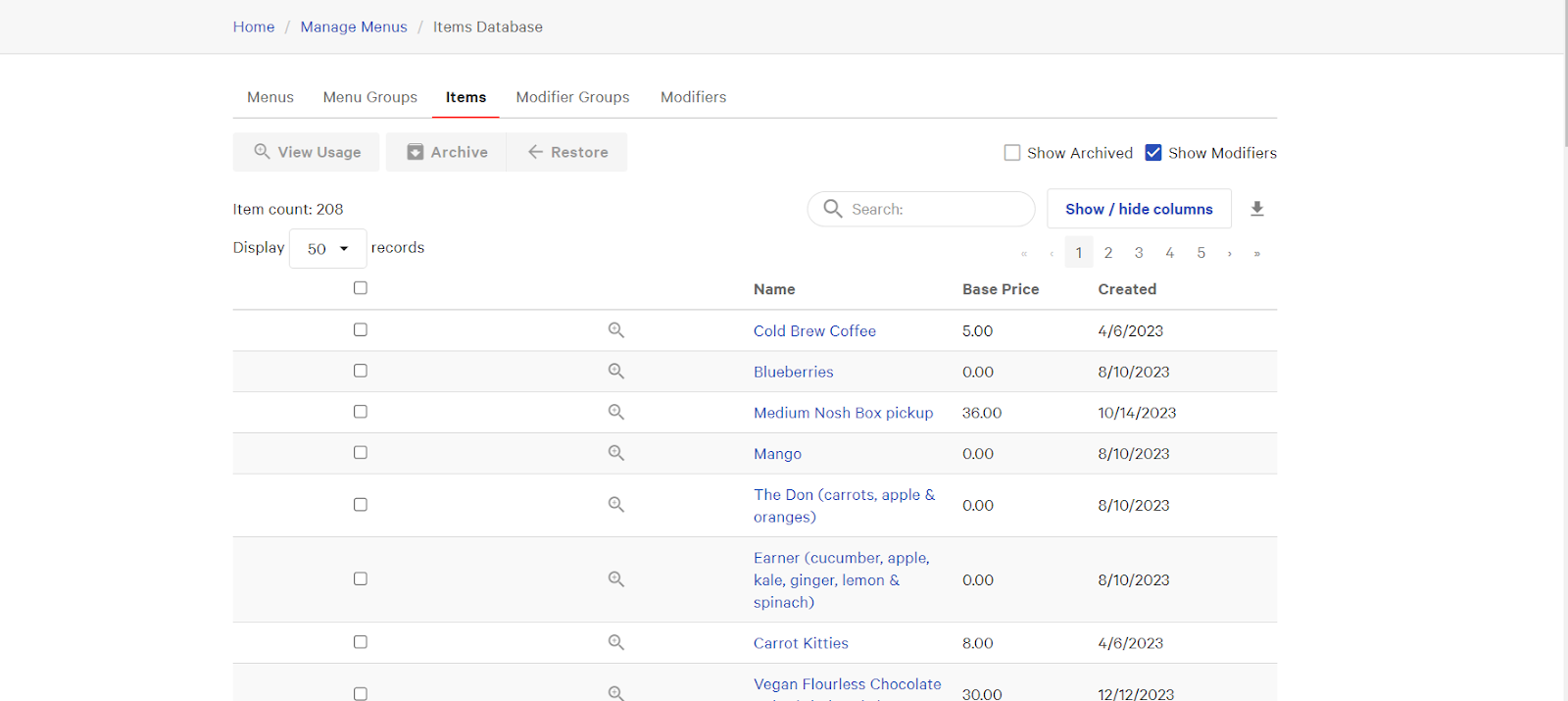Open Show / hide columns menu
The height and width of the screenshot is (701, 1568).
[1139, 209]
